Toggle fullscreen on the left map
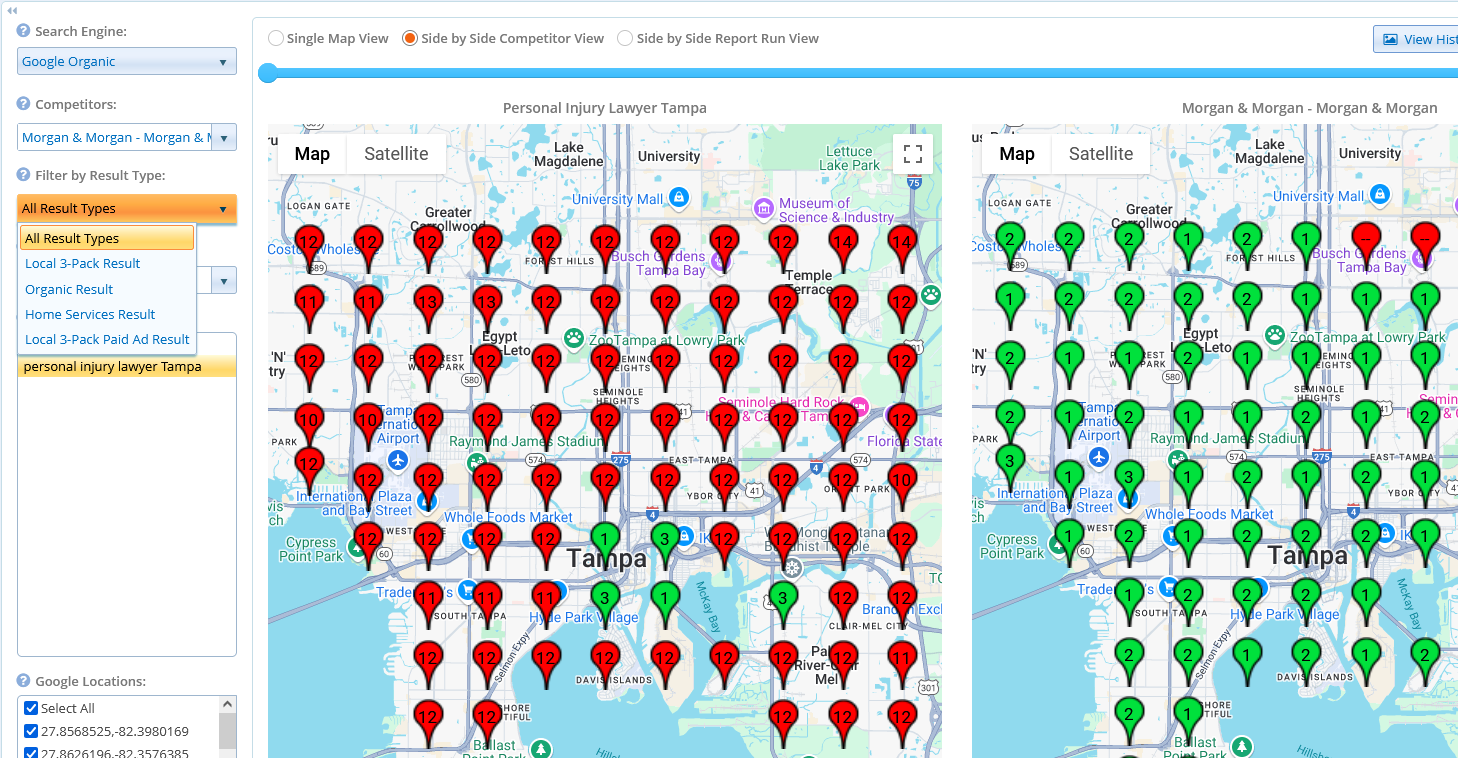 (x=912, y=154)
